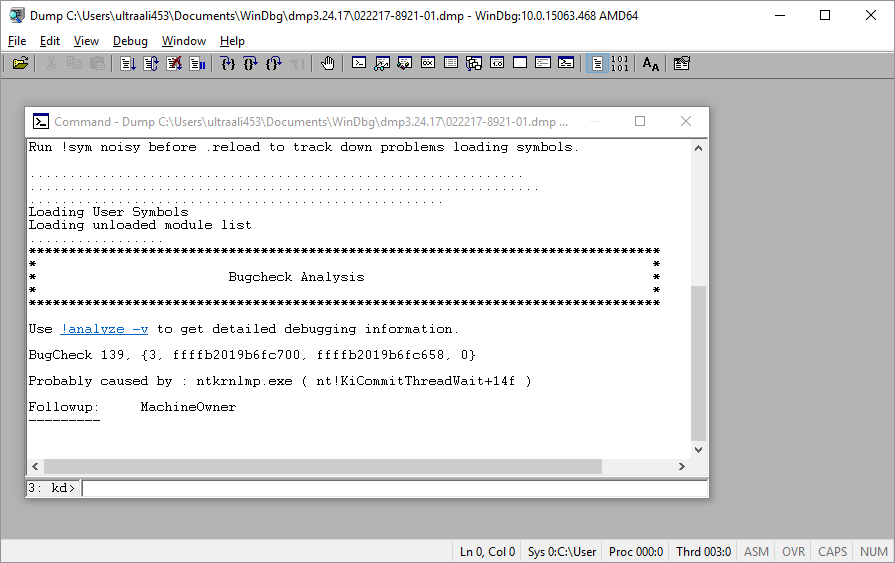Open the File menu

tap(17, 41)
